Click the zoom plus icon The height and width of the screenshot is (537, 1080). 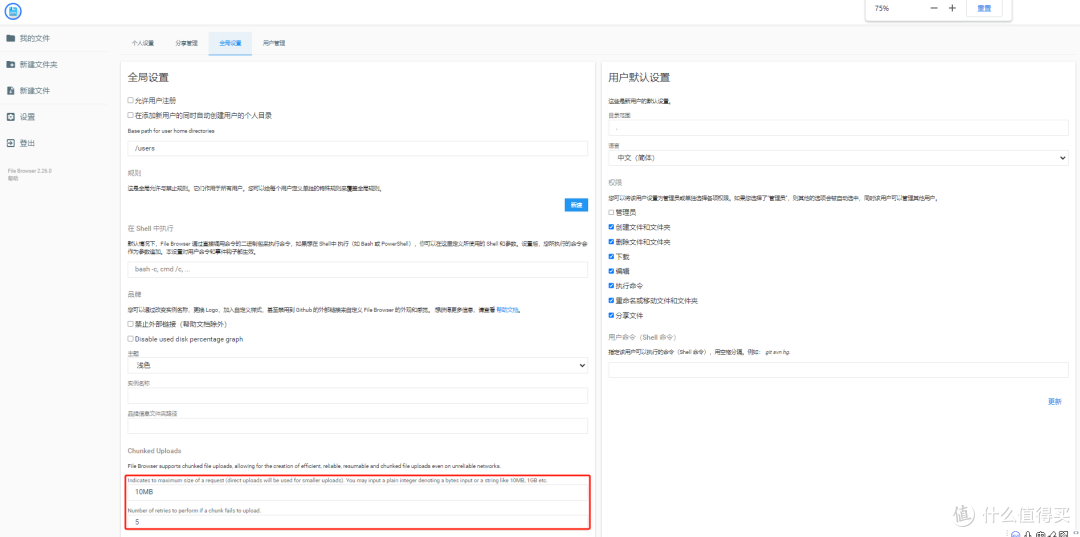coord(953,8)
